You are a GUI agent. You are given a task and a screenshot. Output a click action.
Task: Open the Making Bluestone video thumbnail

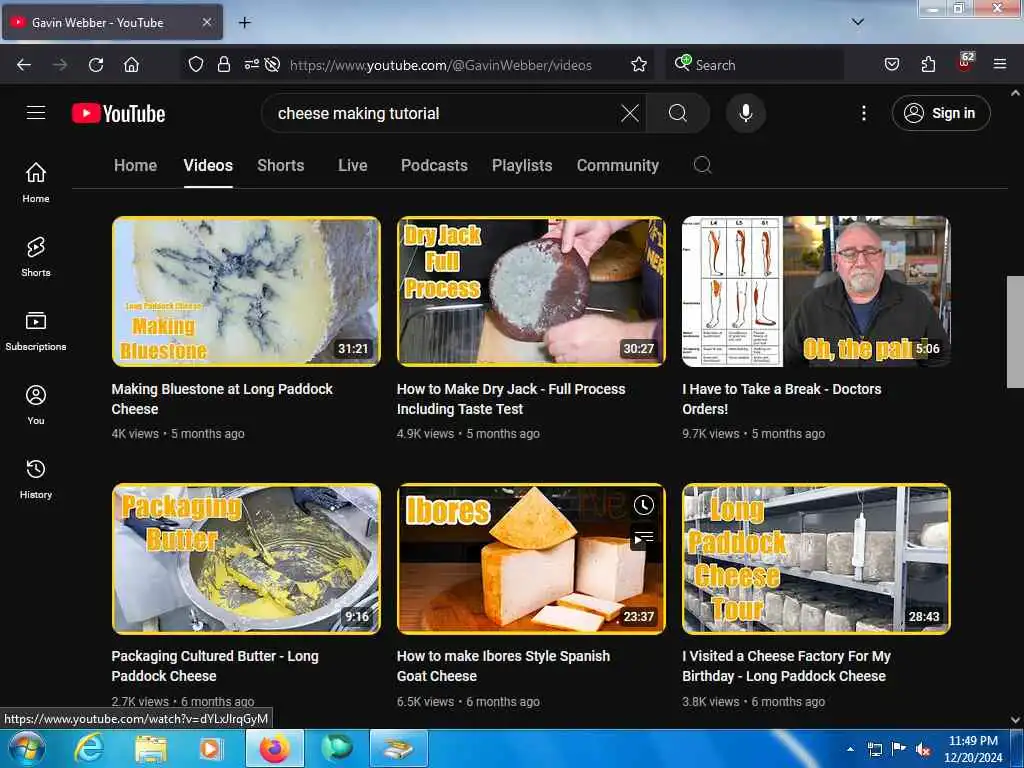[246, 291]
